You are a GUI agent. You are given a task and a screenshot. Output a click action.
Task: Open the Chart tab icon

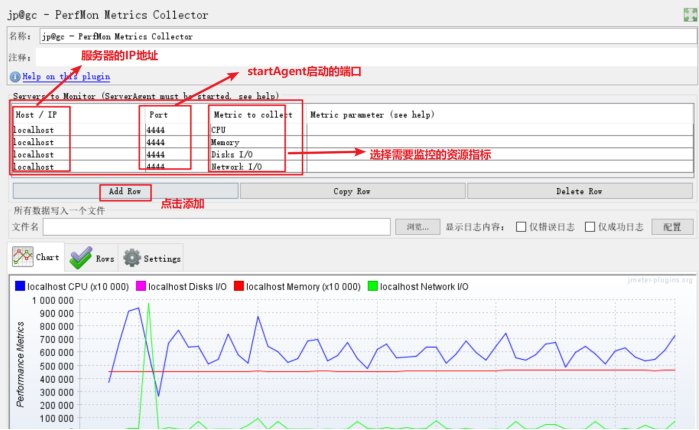[x=23, y=257]
